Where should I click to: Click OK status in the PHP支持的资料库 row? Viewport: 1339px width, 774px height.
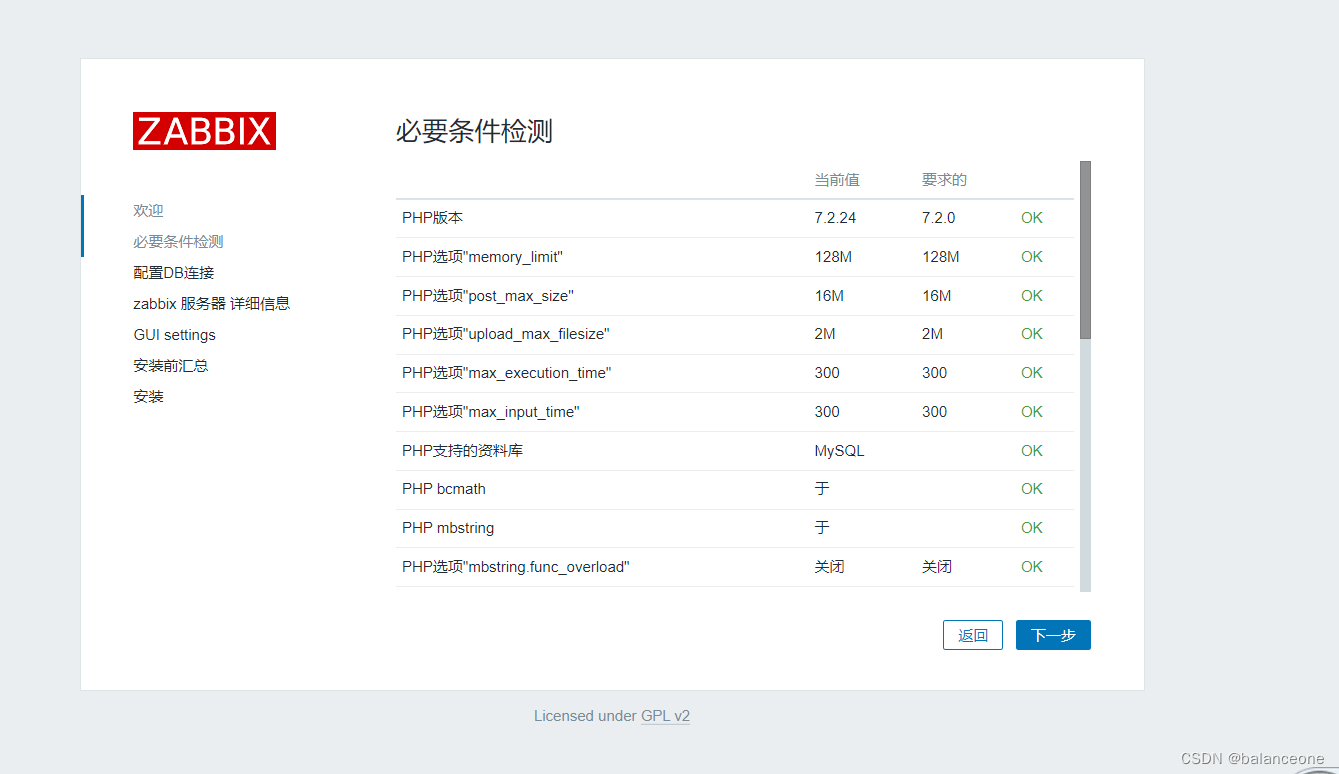tap(1032, 451)
